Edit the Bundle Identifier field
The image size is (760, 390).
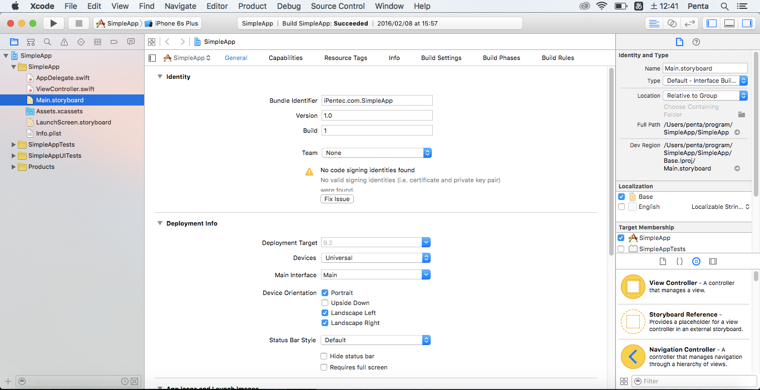point(377,100)
